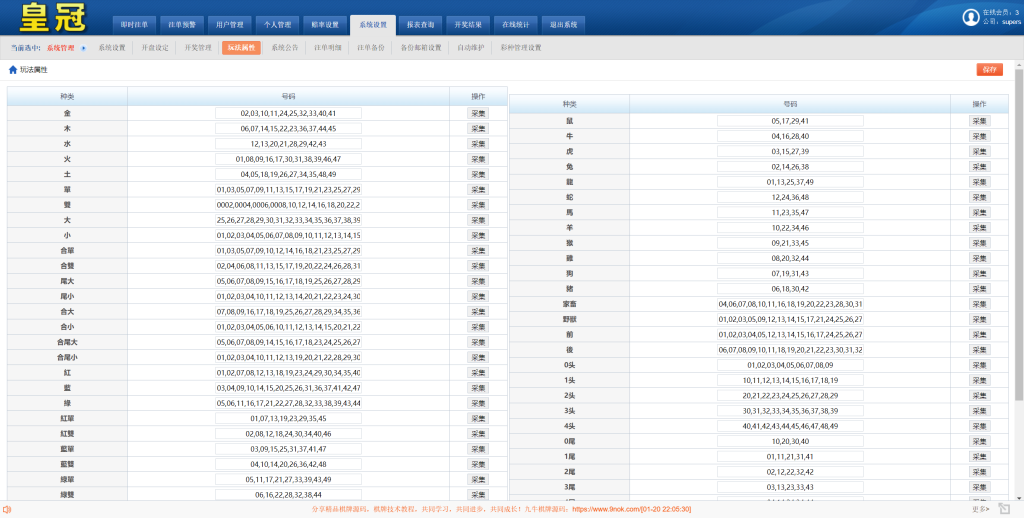The width and height of the screenshot is (1024, 518).
Task: Click the 馬 row number input field
Action: click(x=790, y=212)
